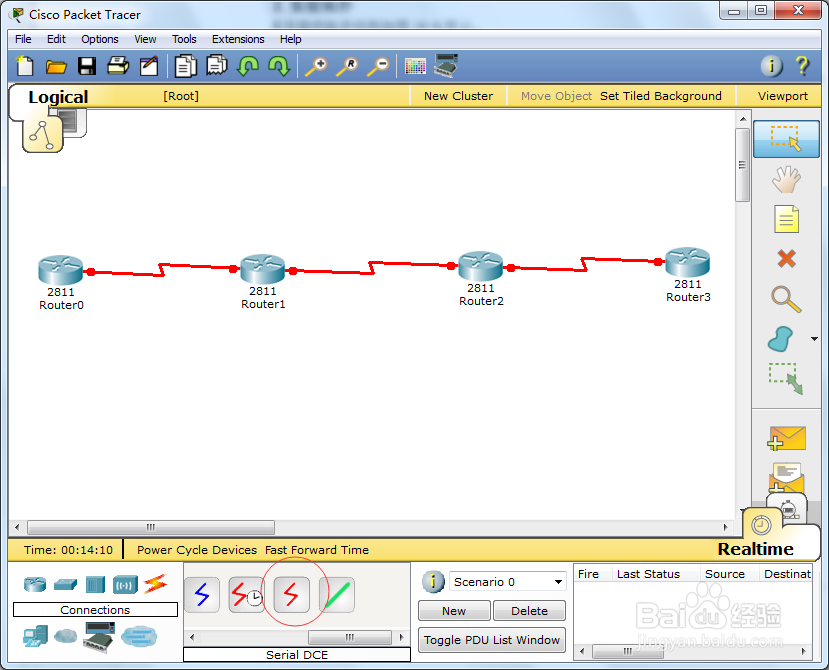829x670 pixels.
Task: Add Complex PDU open envelope icon
Action: click(x=787, y=478)
